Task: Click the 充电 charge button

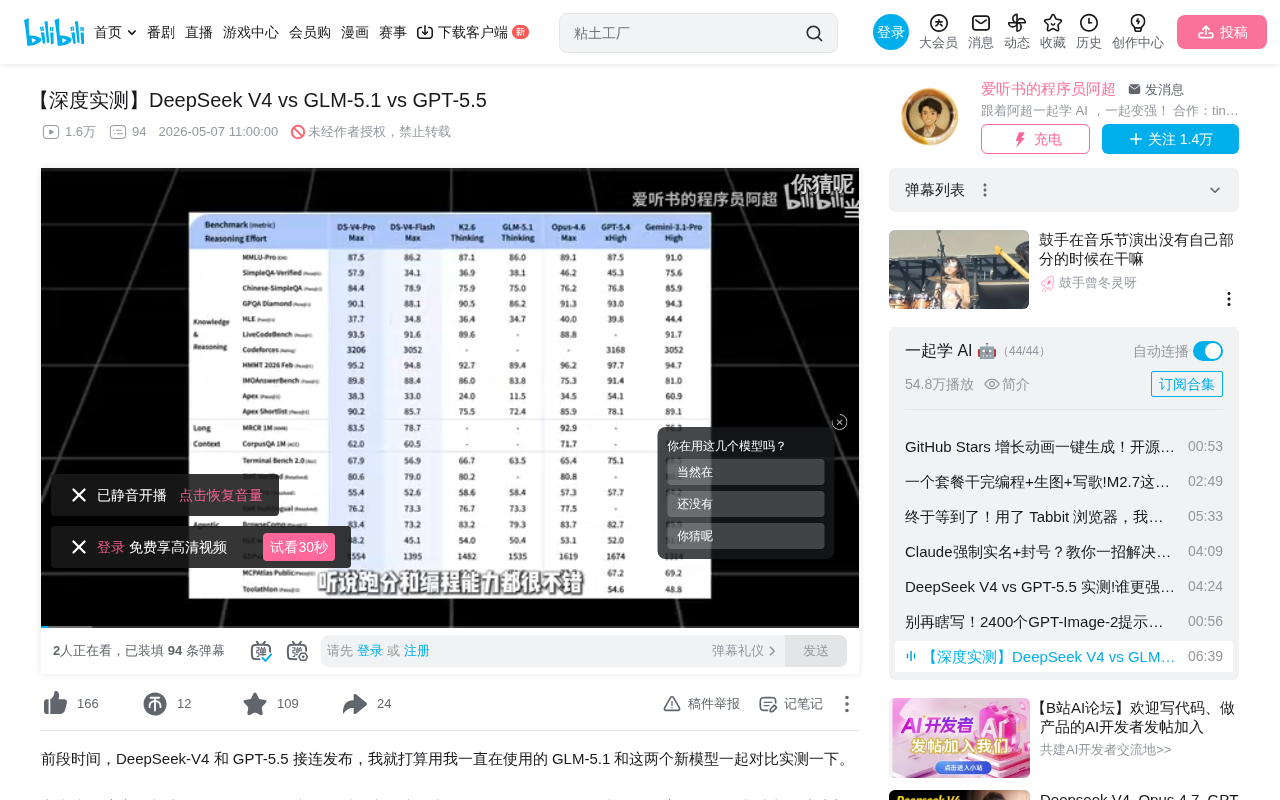Action: tap(1035, 139)
